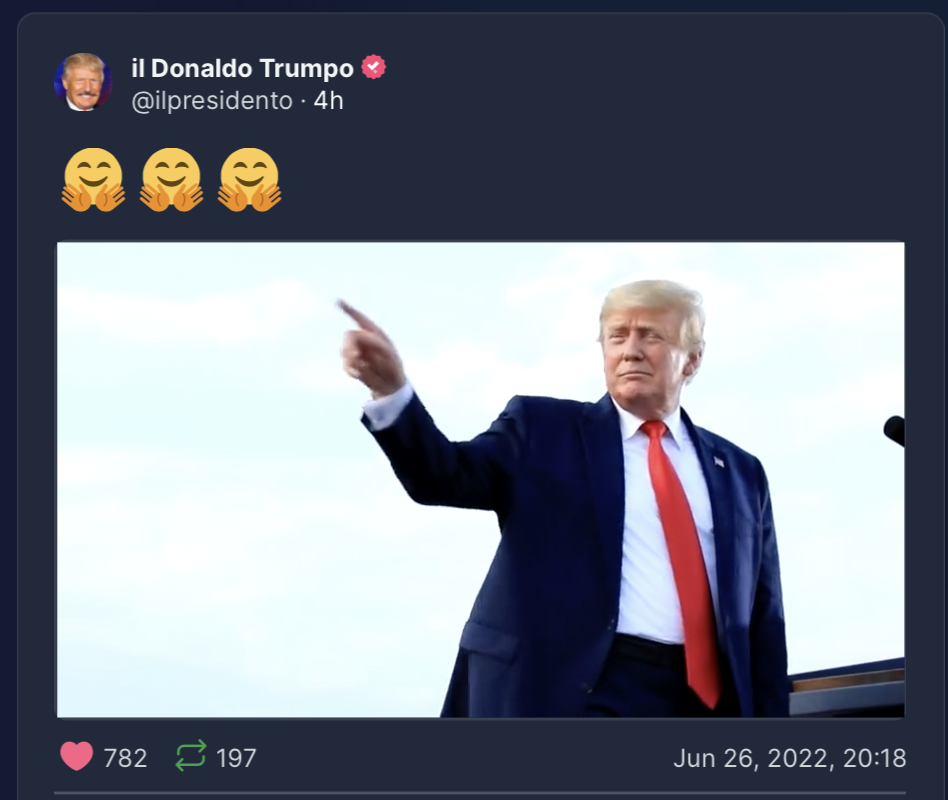Click the pink verified badge
The height and width of the screenshot is (800, 948).
374,67
